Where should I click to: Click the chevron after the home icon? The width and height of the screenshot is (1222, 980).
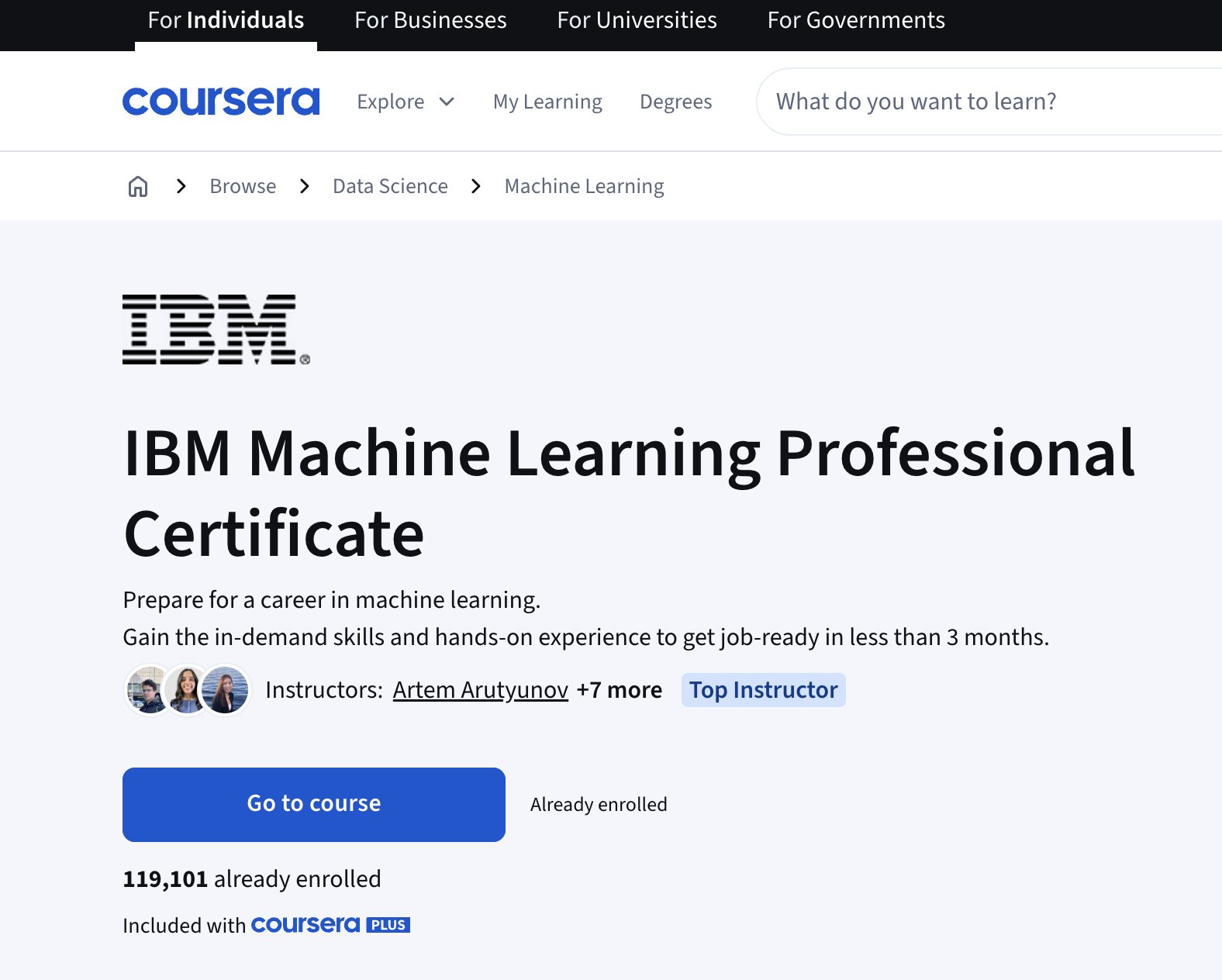[x=181, y=186]
